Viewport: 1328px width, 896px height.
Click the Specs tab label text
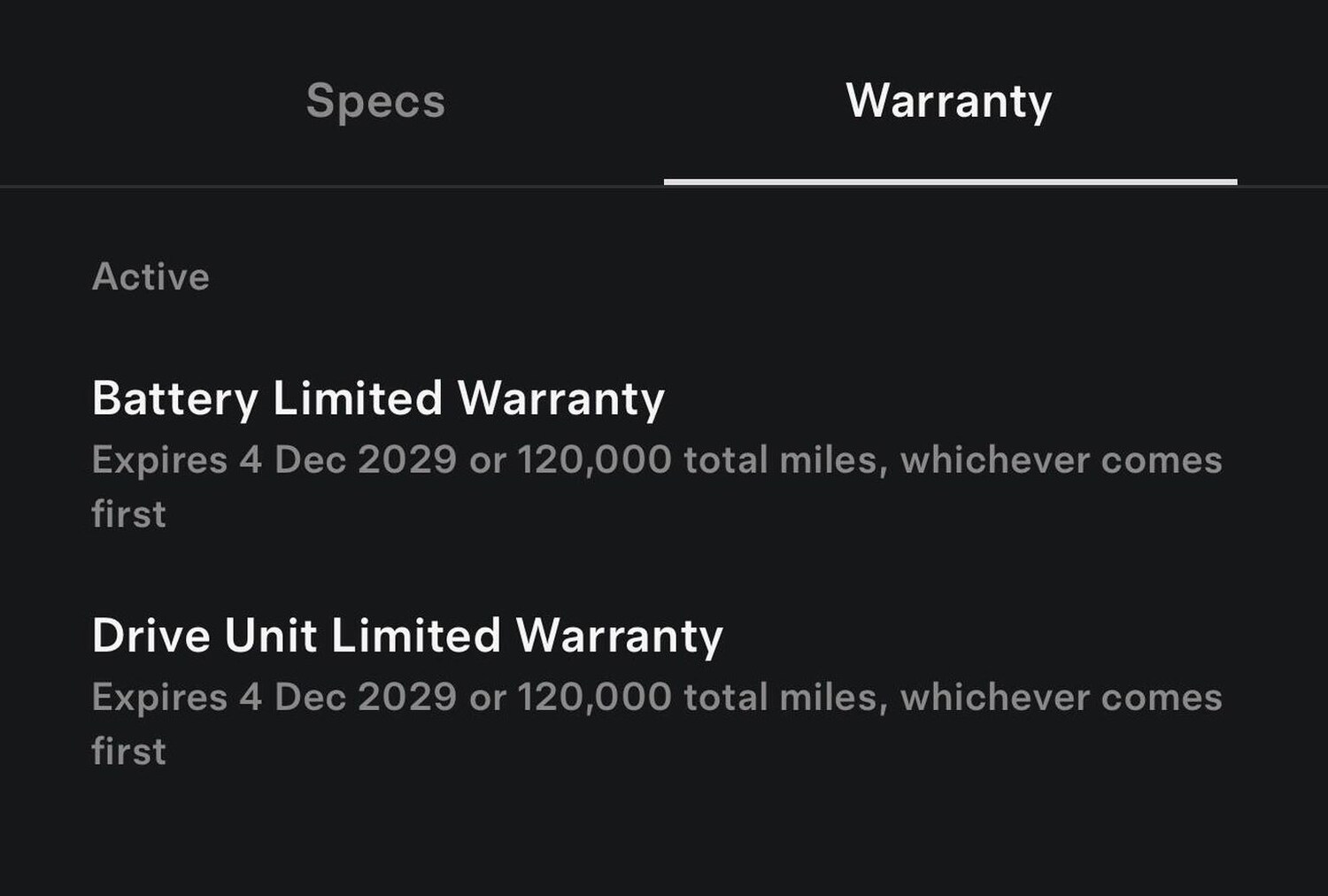(x=375, y=100)
